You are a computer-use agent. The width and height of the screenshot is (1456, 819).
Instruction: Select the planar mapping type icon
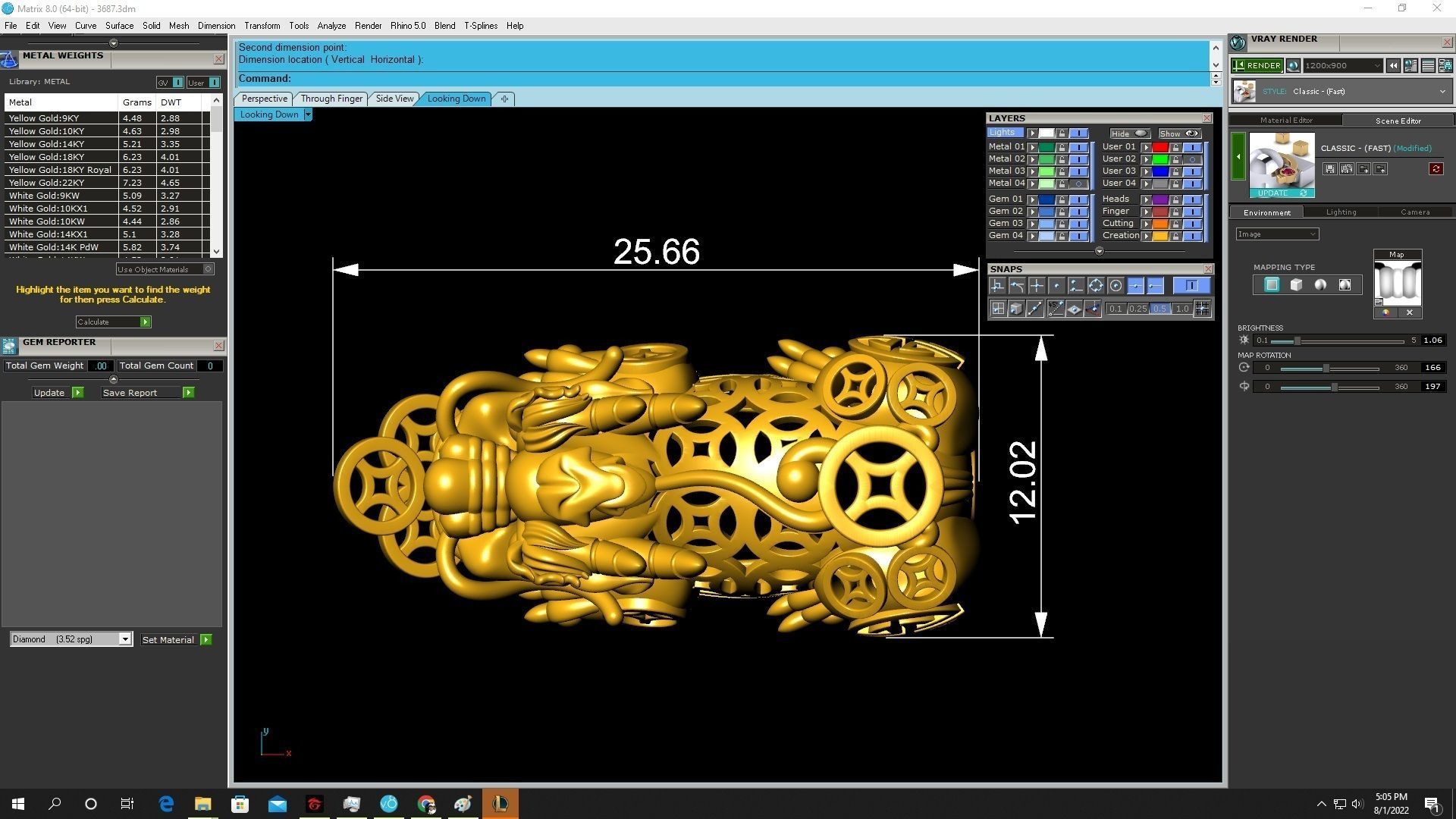1272,284
